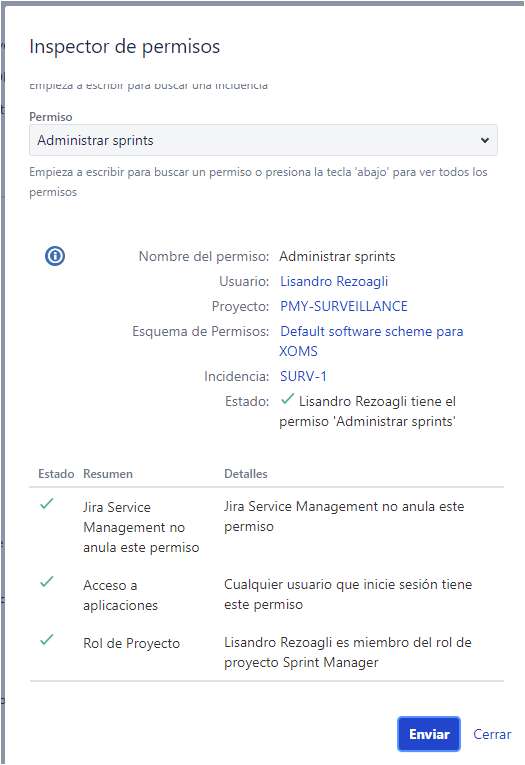Click 'tiene el permiso Administrar sprints' status text
This screenshot has height=765, width=525.
(x=367, y=411)
